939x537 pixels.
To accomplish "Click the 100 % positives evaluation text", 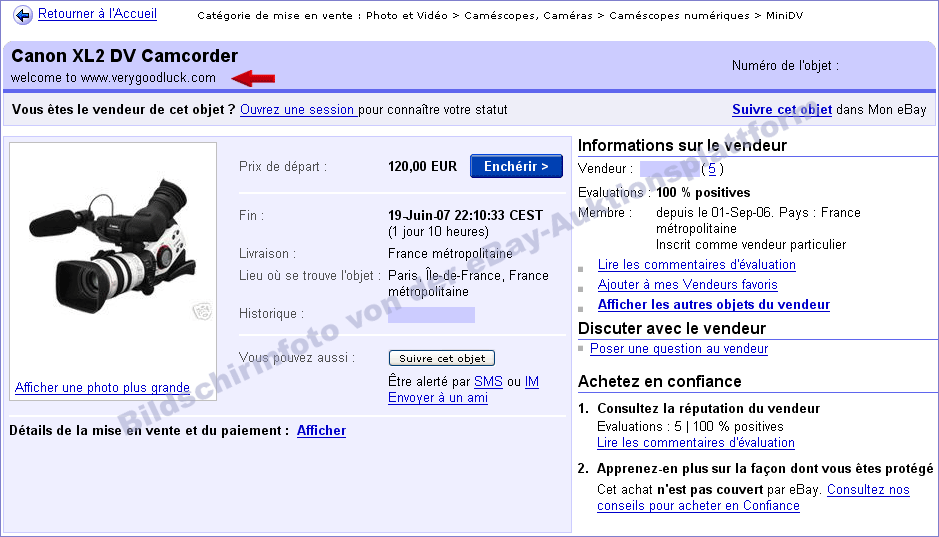I will coord(703,193).
